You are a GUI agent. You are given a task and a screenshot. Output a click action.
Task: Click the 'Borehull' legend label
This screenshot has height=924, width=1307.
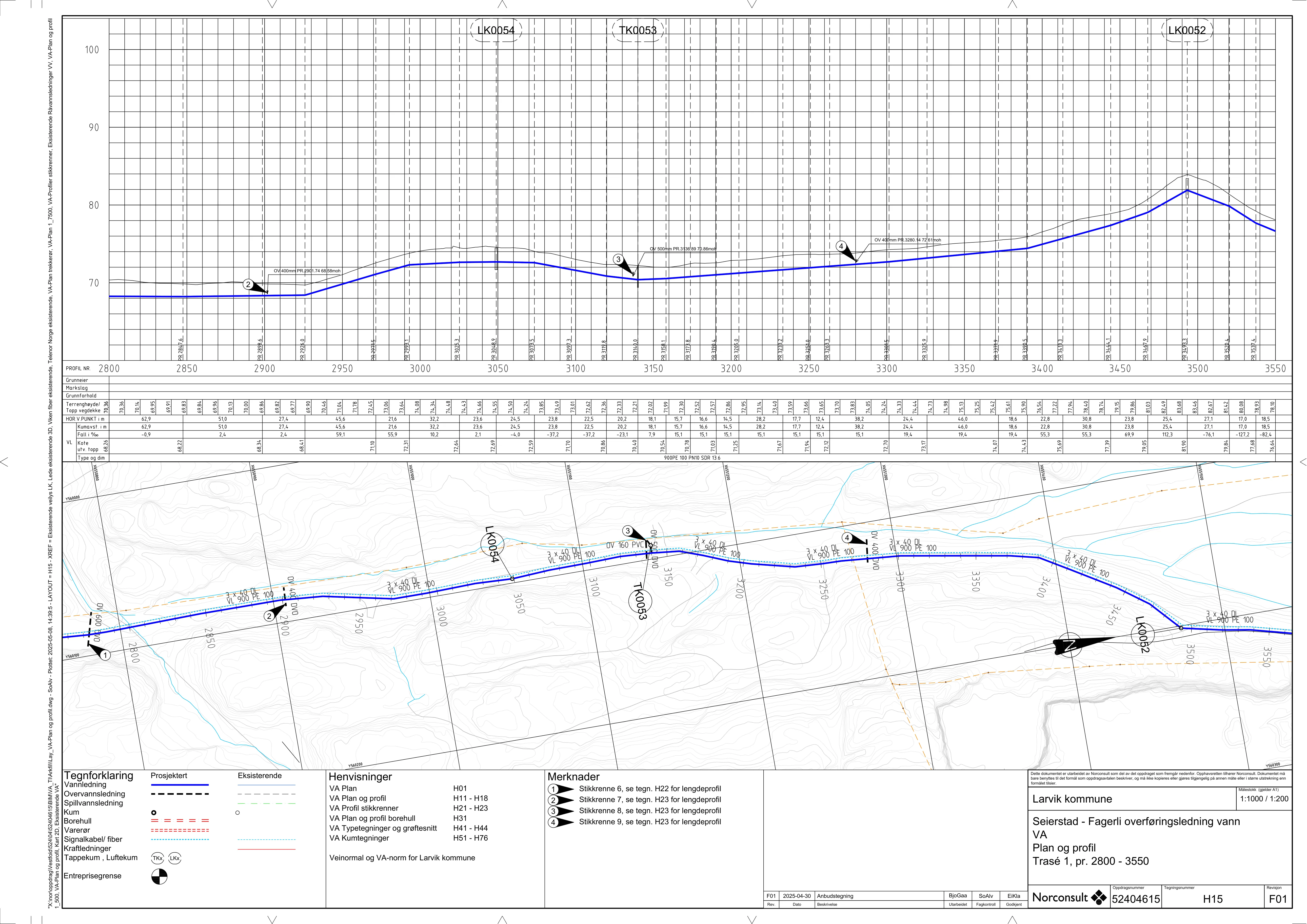point(78,822)
